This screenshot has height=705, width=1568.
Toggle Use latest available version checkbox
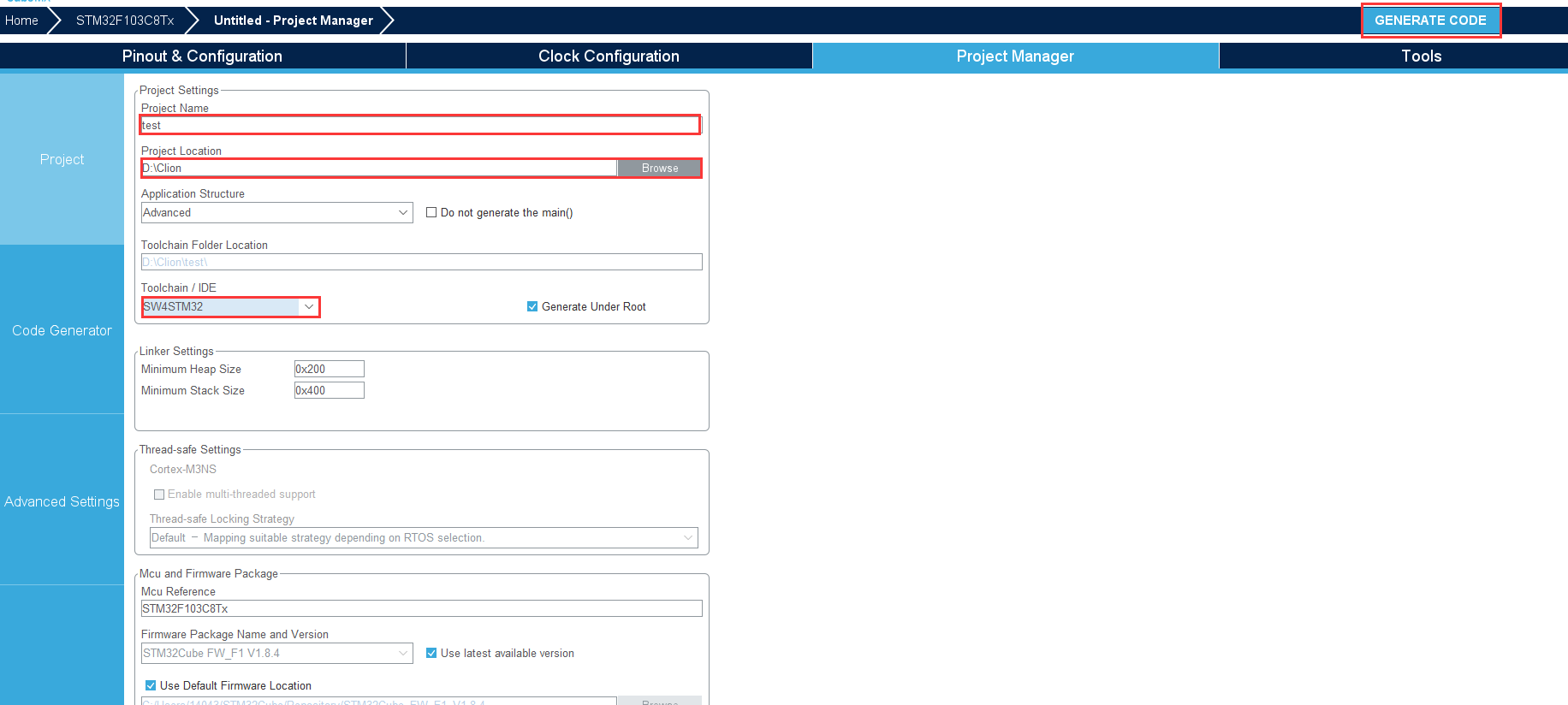[x=431, y=653]
